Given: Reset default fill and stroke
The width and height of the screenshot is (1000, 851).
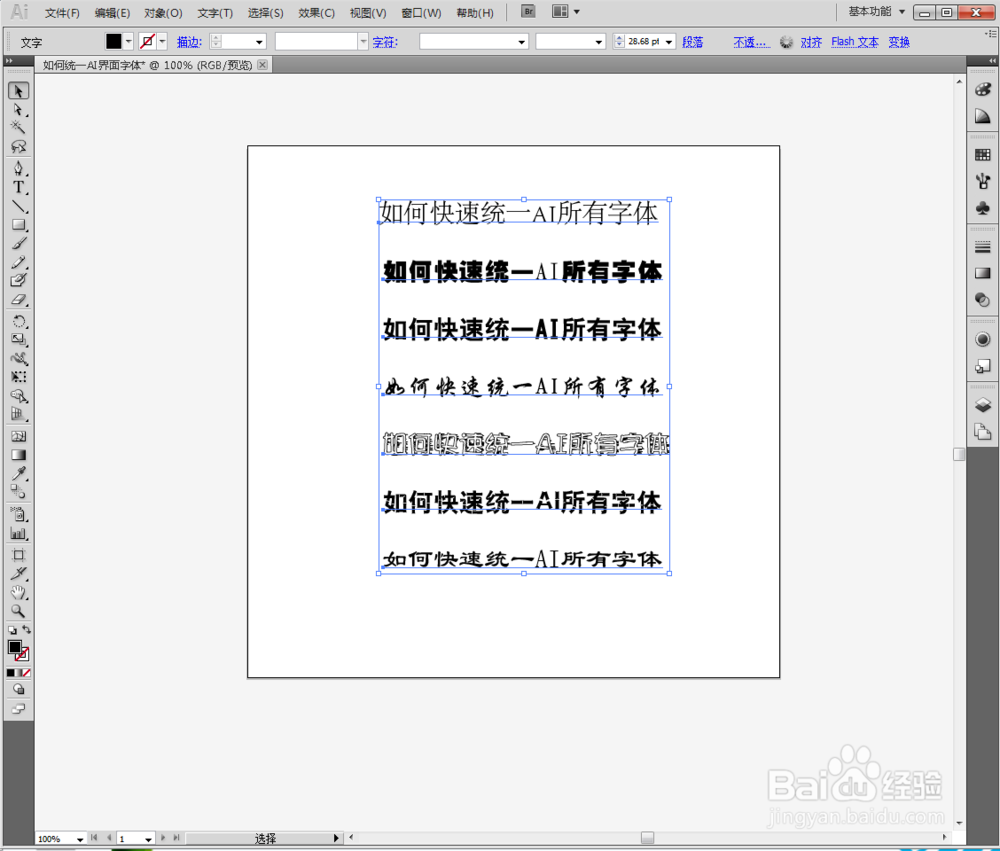Looking at the screenshot, I should [x=12, y=630].
